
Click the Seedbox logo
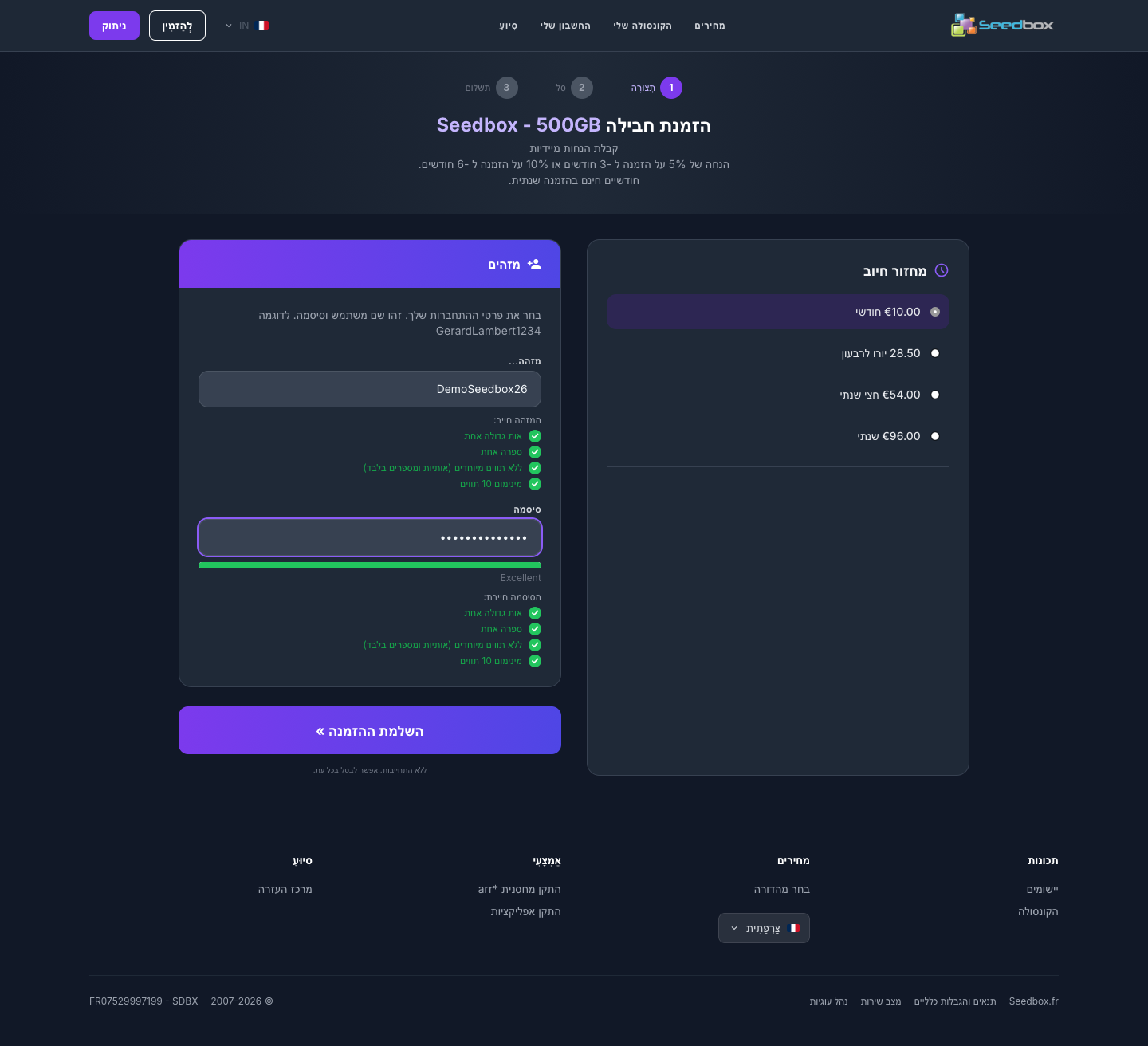(x=1002, y=25)
